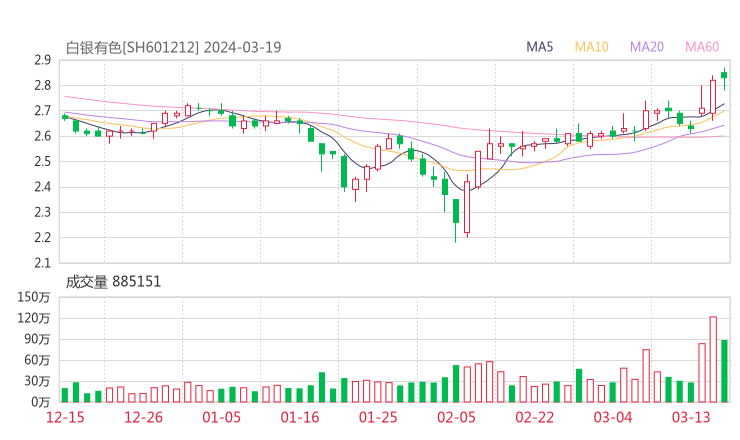Click the final green candlestick near 2.85
This screenshot has height=440, width=740.
(x=724, y=78)
